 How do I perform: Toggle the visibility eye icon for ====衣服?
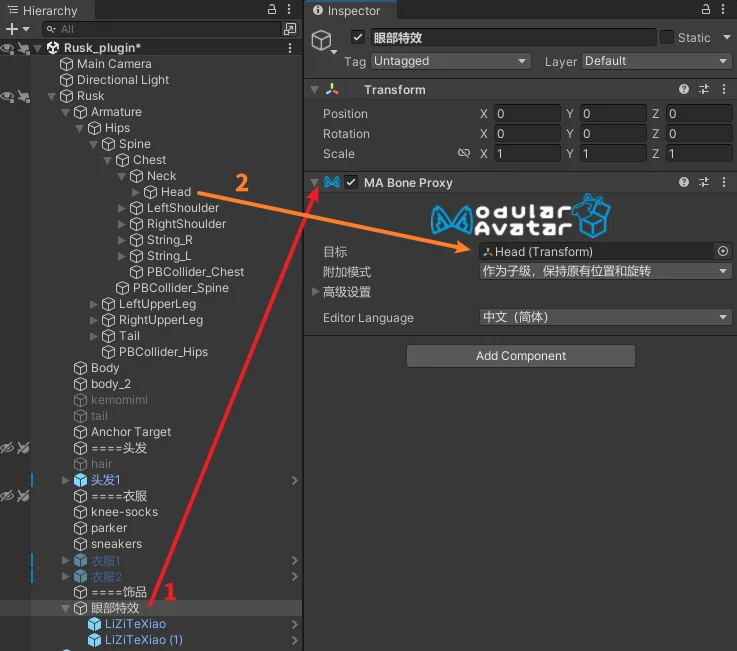tap(8, 496)
